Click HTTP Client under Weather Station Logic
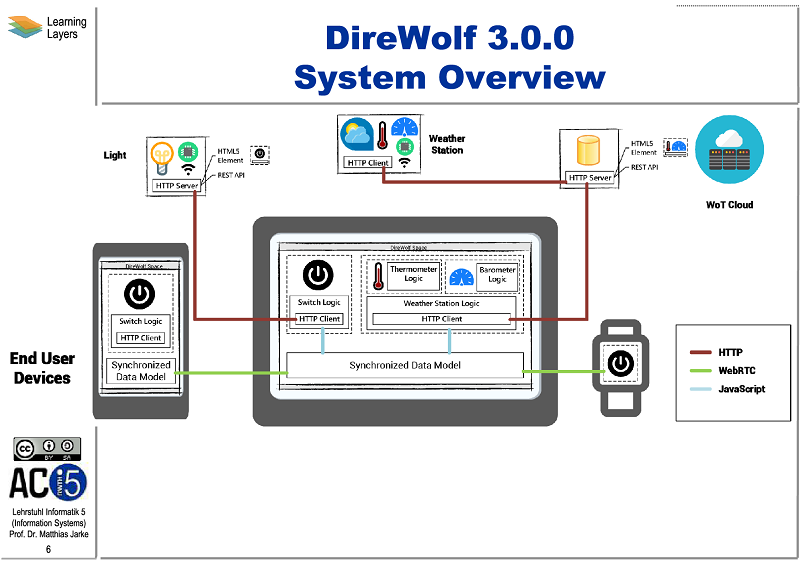Viewport: 800px width, 565px height. coord(441,319)
